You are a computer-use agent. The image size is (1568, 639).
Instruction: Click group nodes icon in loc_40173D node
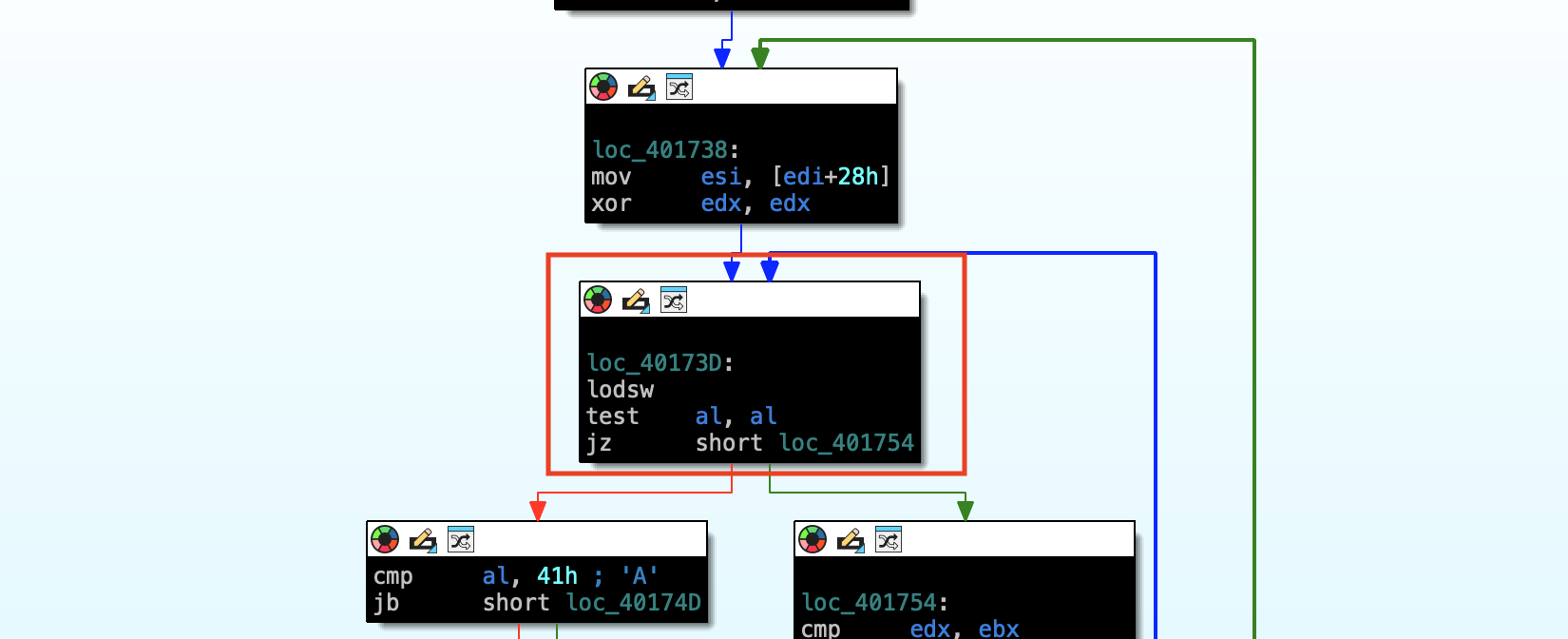tap(674, 300)
